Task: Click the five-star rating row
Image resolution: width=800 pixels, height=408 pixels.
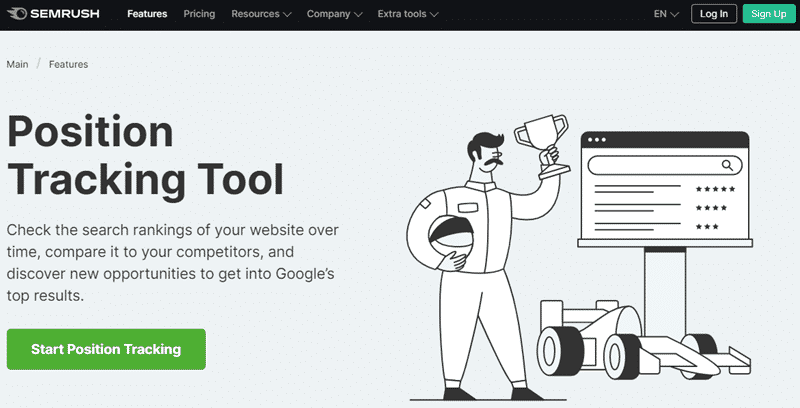Action: point(715,189)
